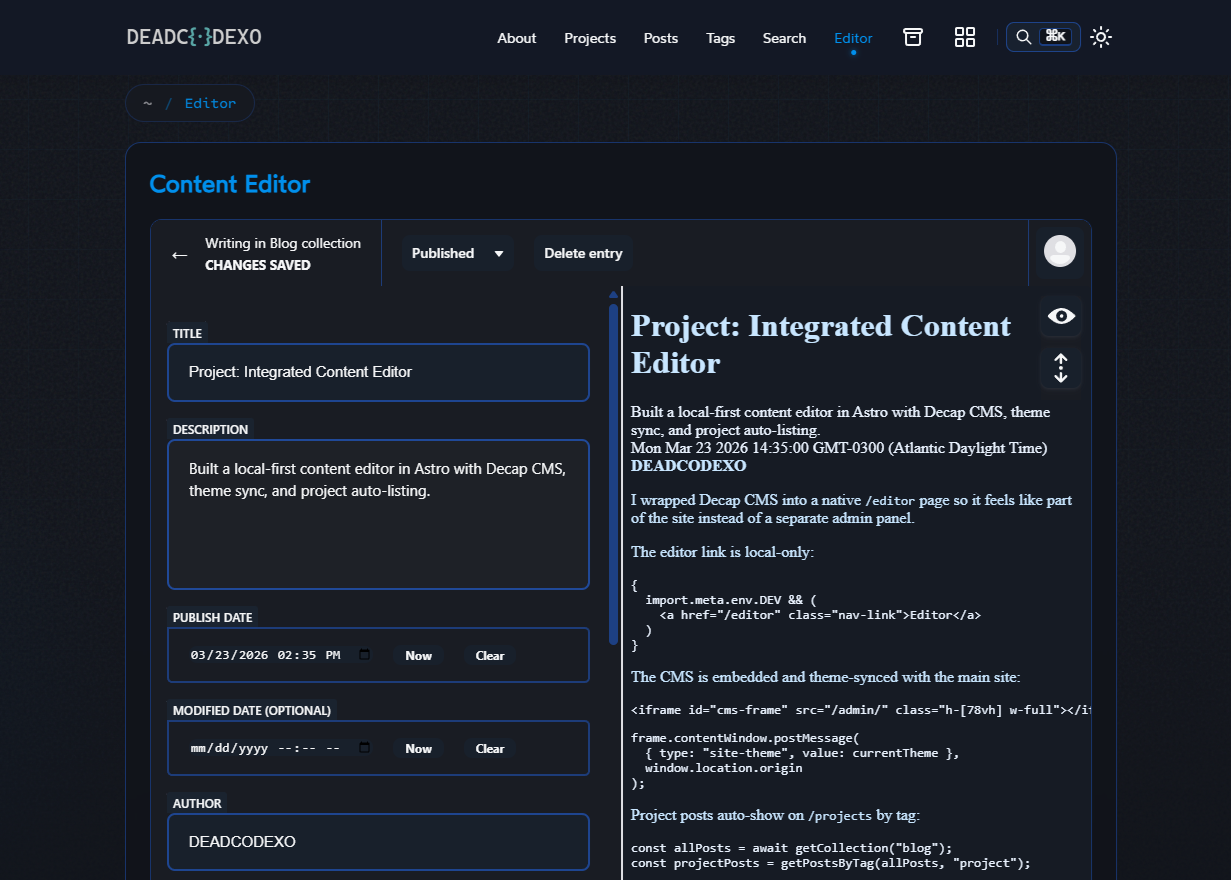Open Publish Date calendar picker icon

point(364,655)
